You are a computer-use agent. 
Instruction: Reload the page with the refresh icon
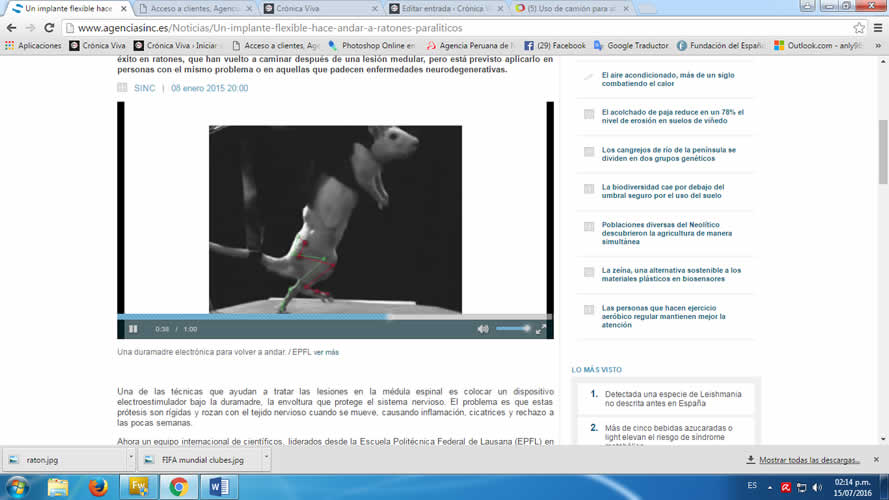(x=49, y=28)
